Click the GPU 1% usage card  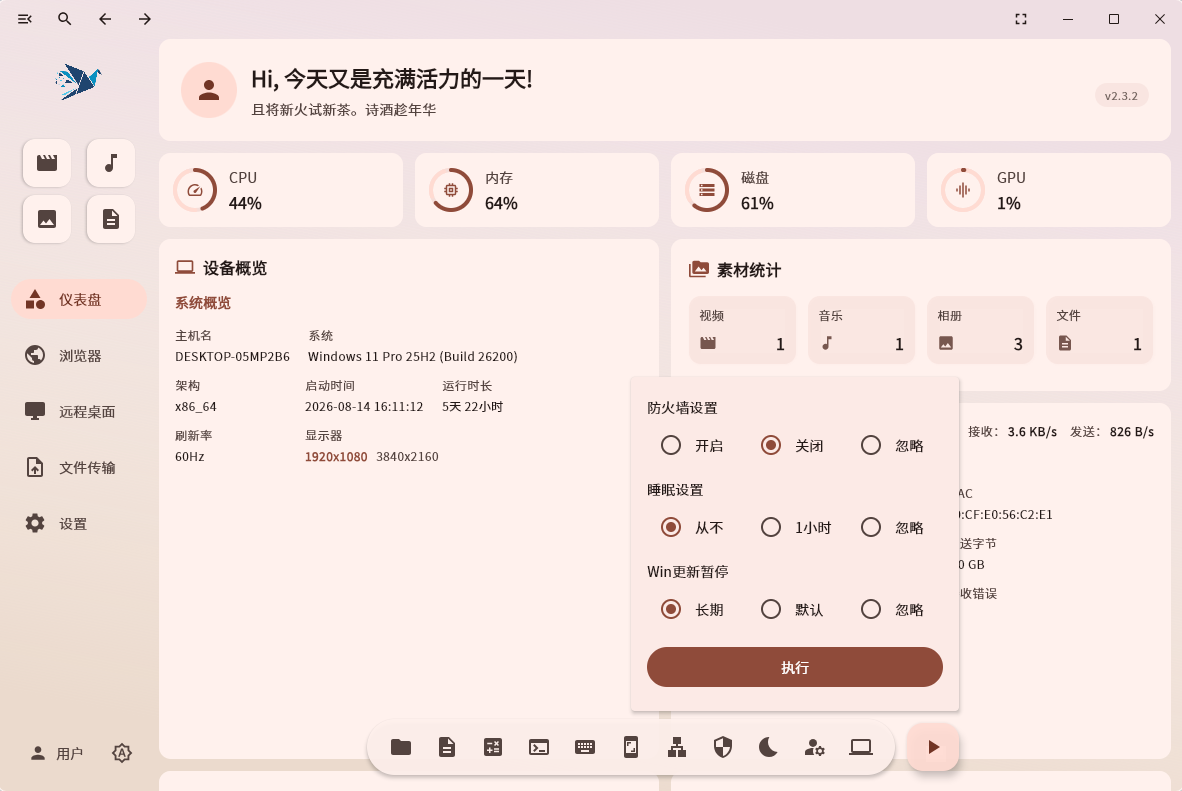coord(1049,190)
